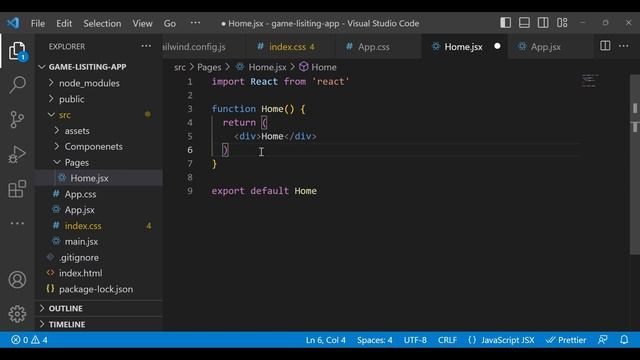The height and width of the screenshot is (360, 640).
Task: Open the Source Control view
Action: pyautogui.click(x=17, y=120)
